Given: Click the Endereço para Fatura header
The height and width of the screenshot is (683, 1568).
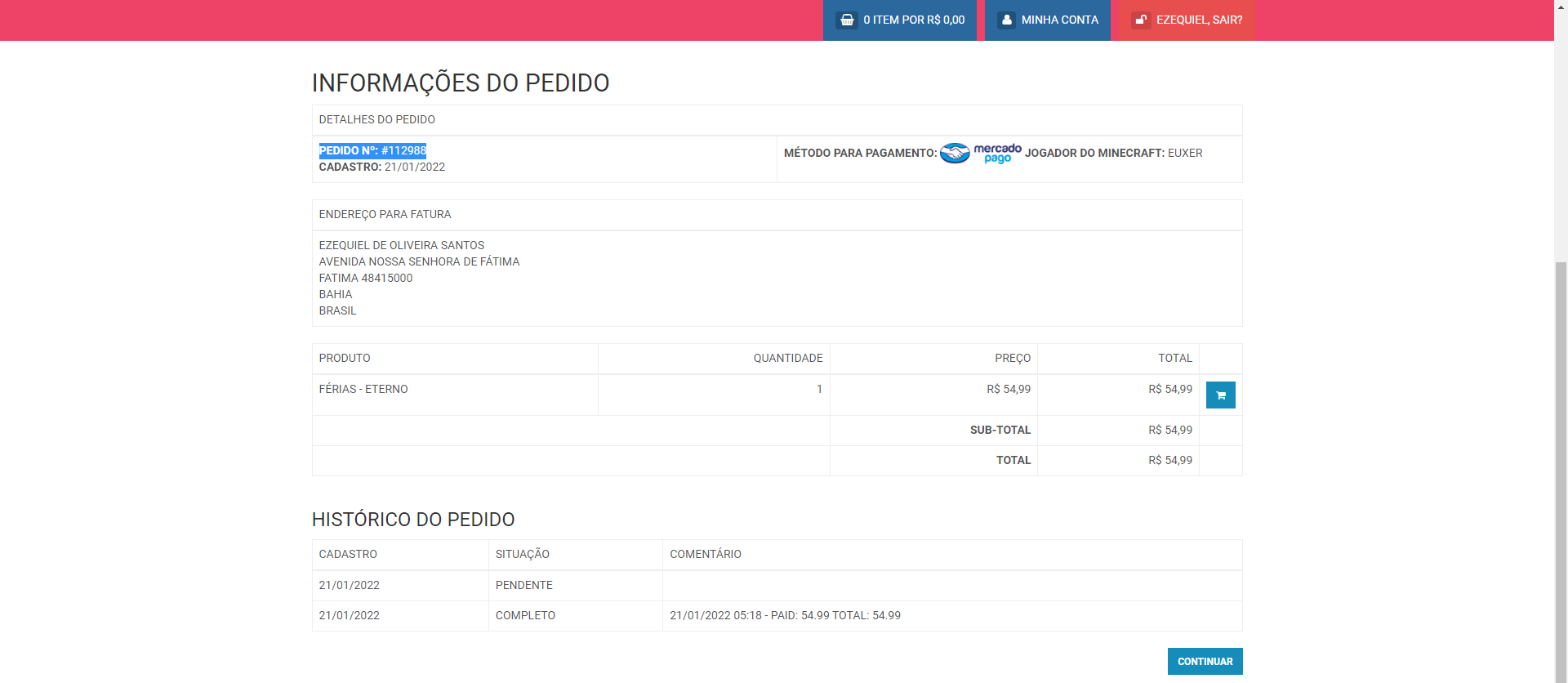Looking at the screenshot, I should [385, 214].
